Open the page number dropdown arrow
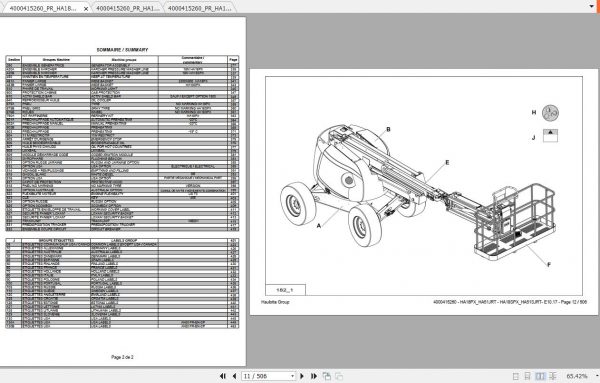The image size is (600, 383). [293, 376]
